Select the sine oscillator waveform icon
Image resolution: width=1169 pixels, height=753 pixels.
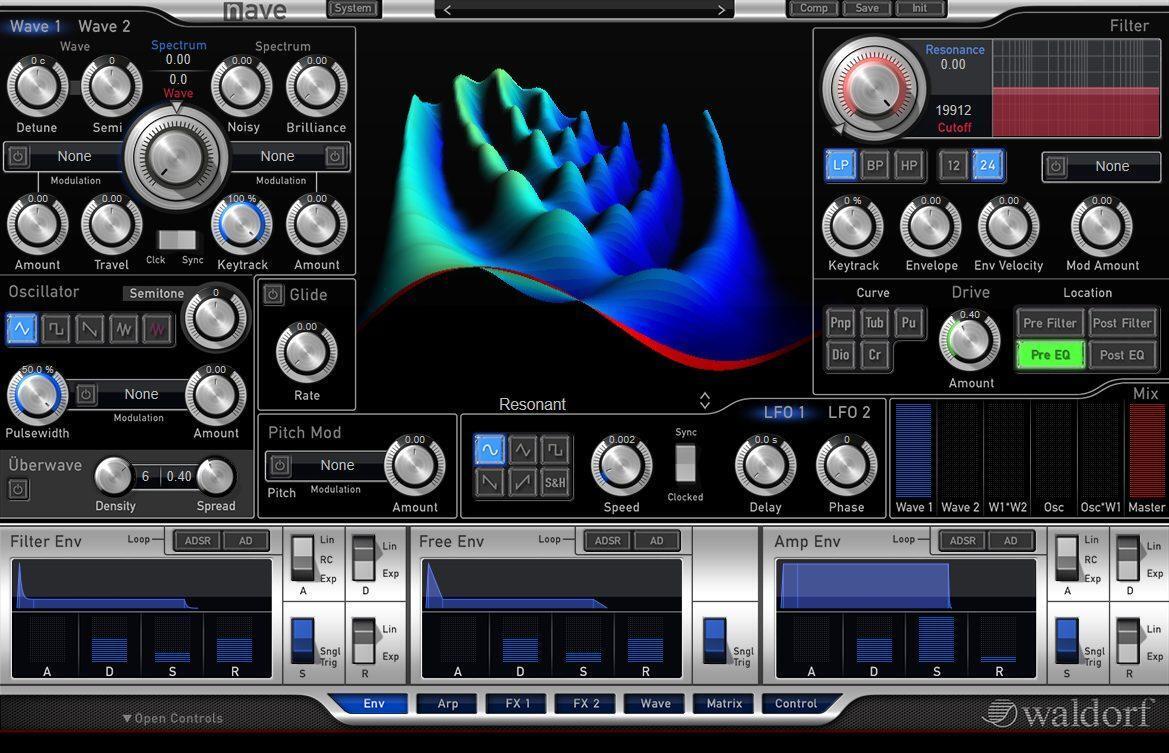(22, 328)
